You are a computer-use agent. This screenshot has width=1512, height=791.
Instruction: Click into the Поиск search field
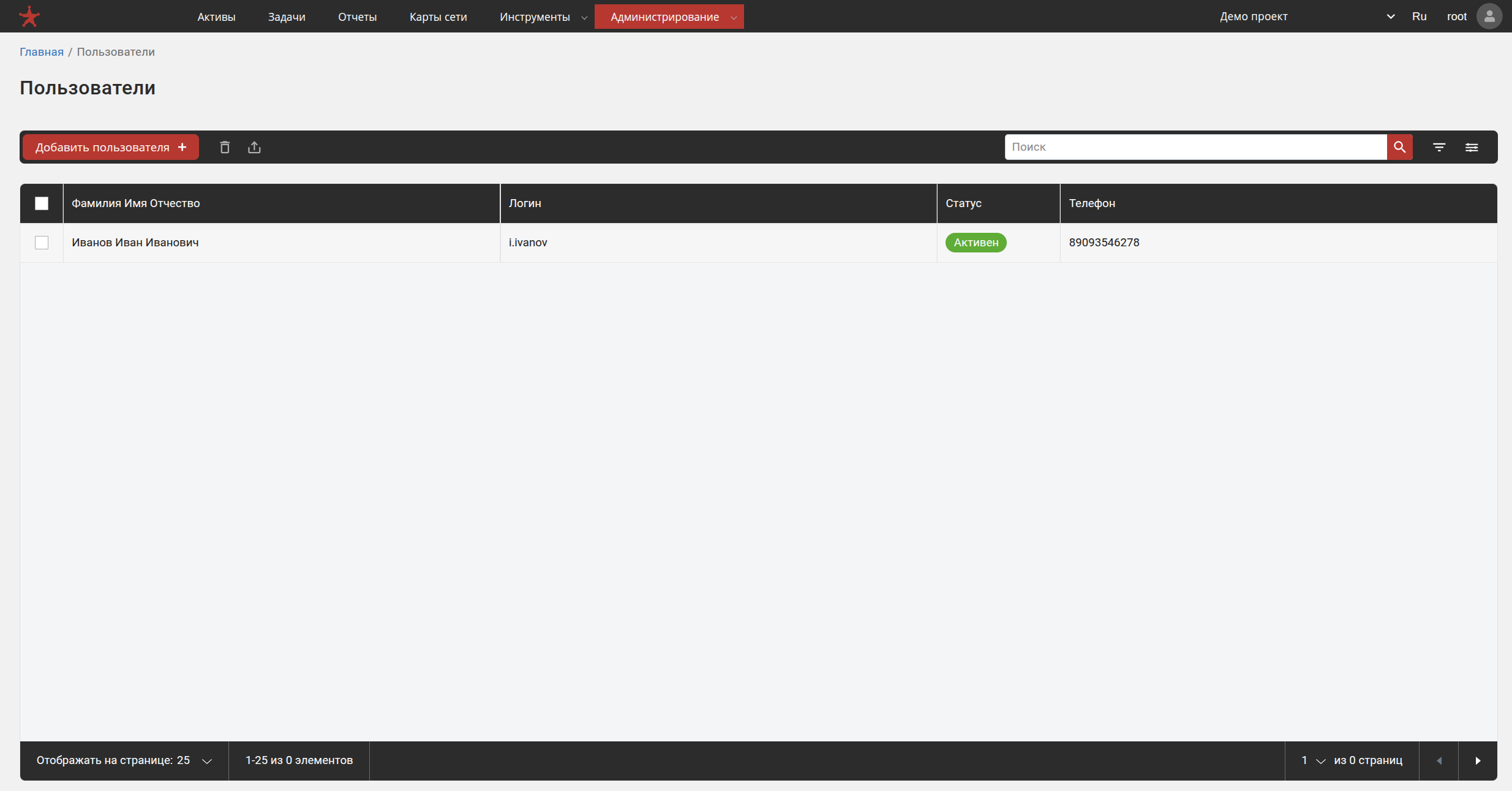1194,147
